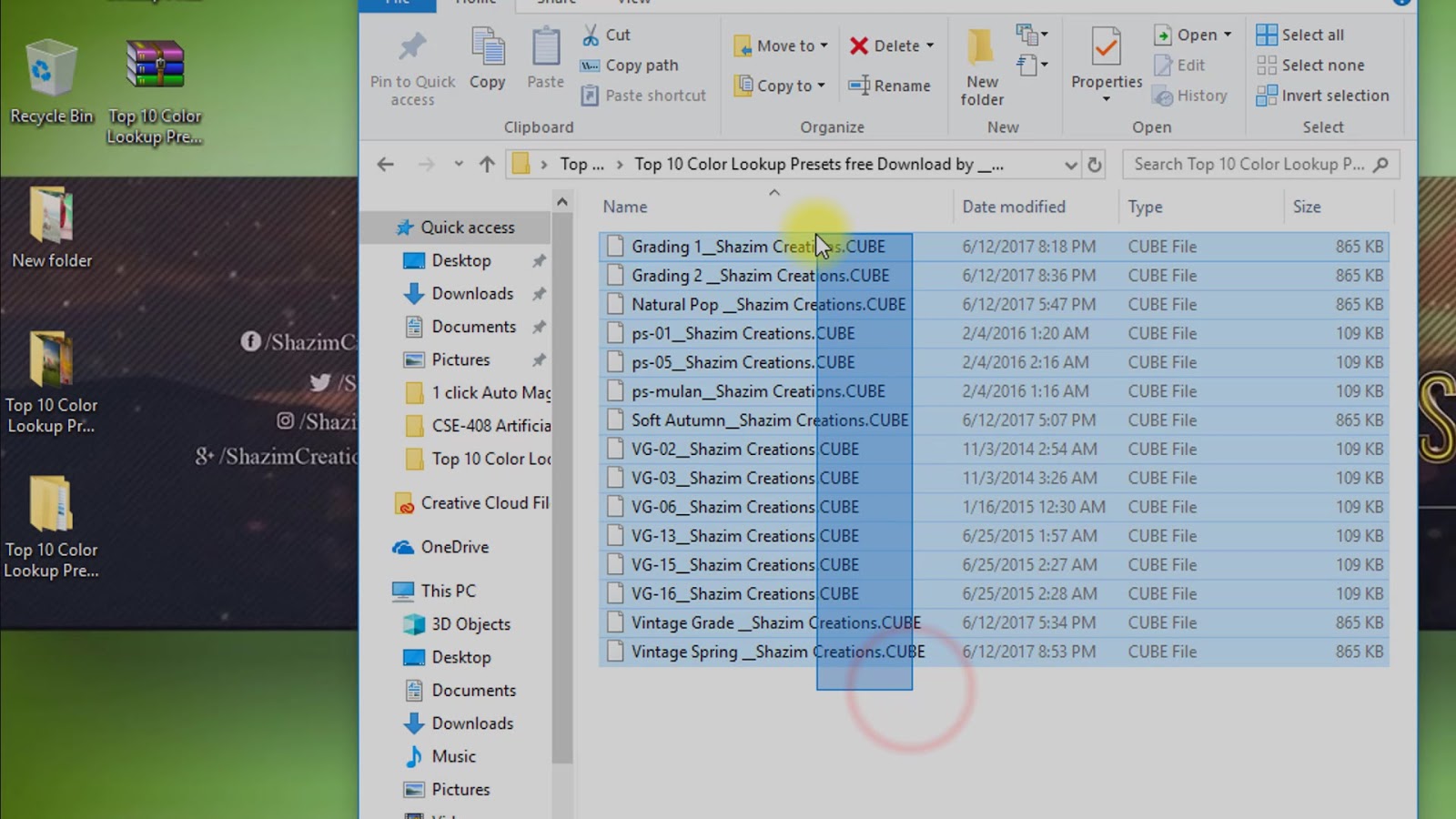Open Music under This PC

point(440,756)
